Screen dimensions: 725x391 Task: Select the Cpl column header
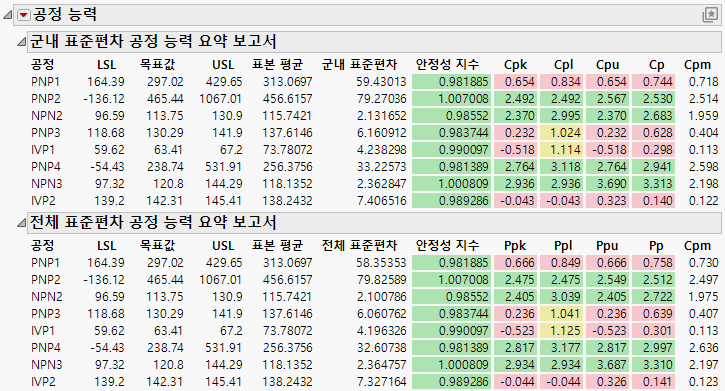coord(564,65)
